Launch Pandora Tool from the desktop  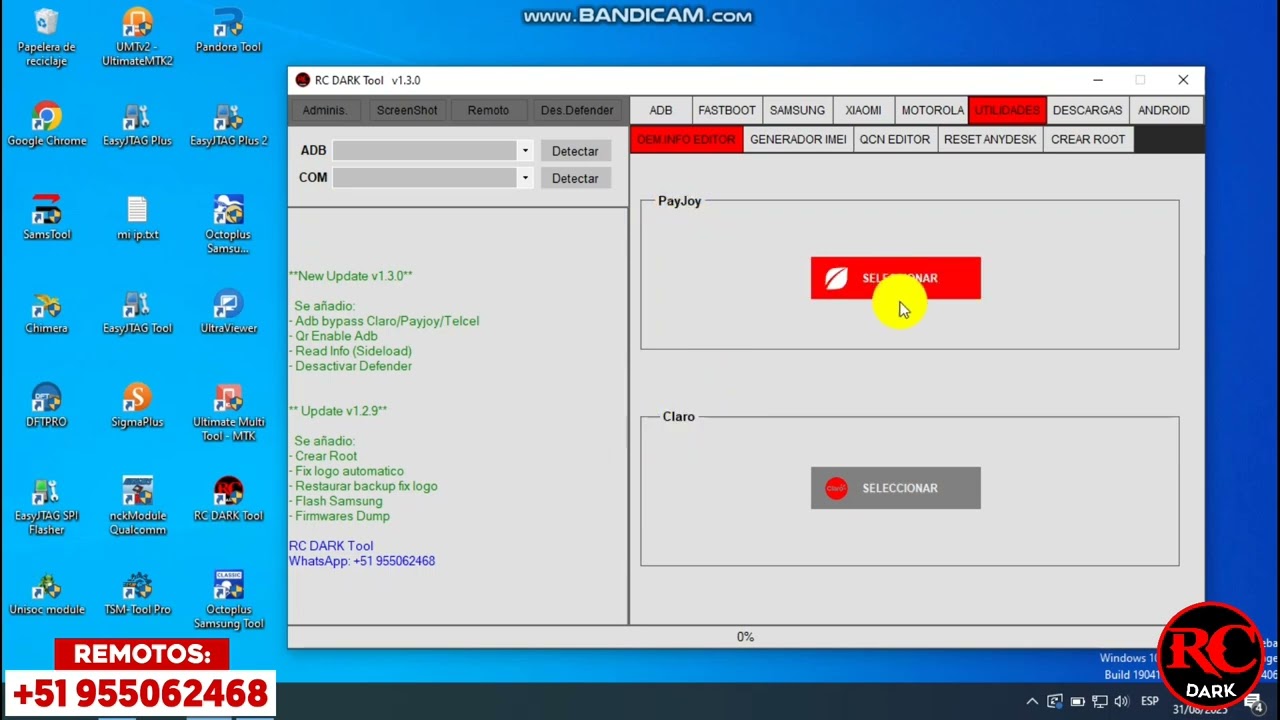[x=228, y=31]
